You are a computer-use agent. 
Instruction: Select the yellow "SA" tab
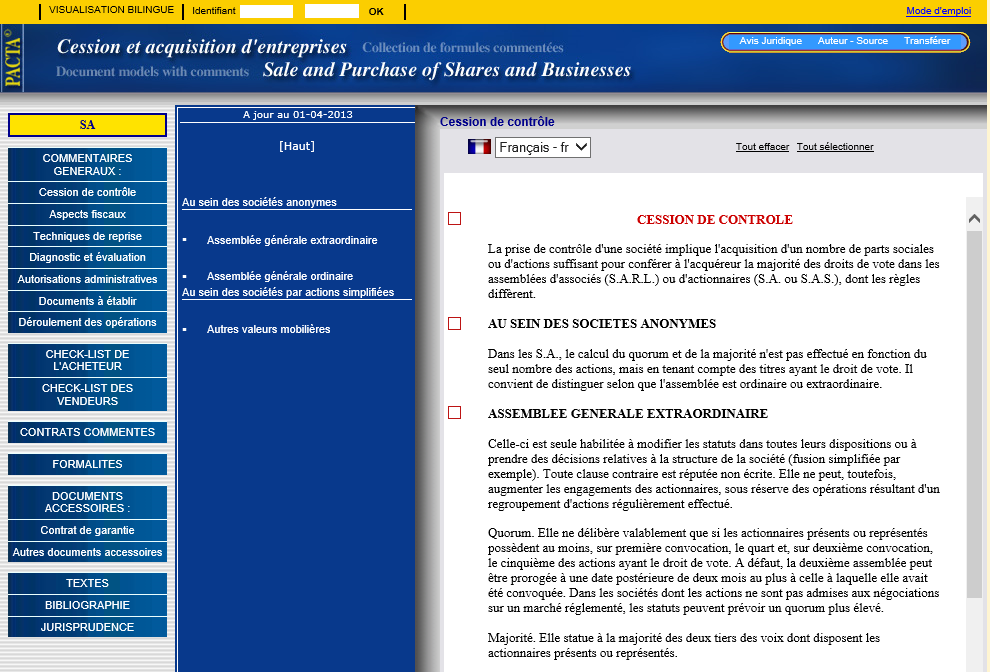click(86, 125)
